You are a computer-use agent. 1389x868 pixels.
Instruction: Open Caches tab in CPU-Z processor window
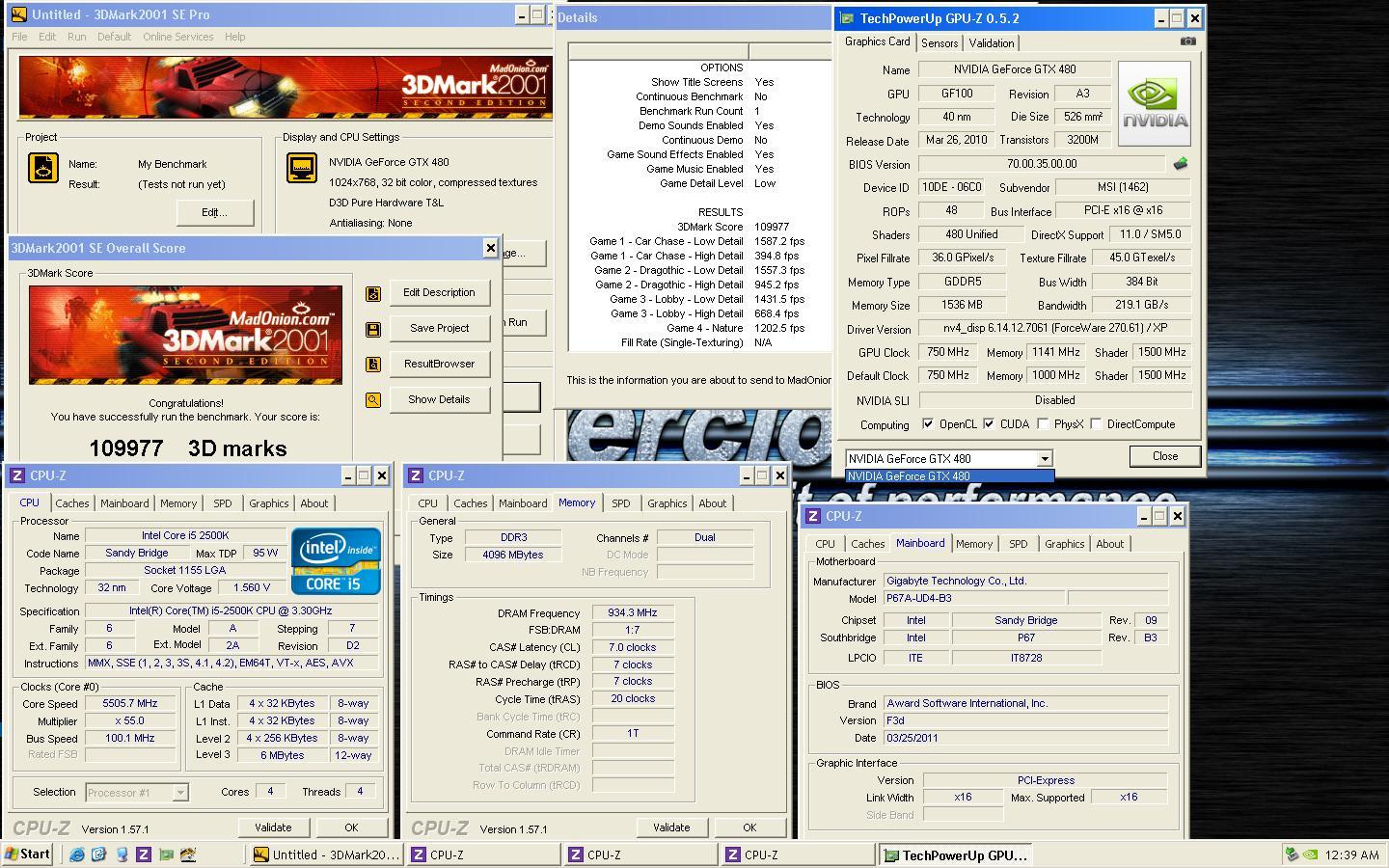pos(72,503)
